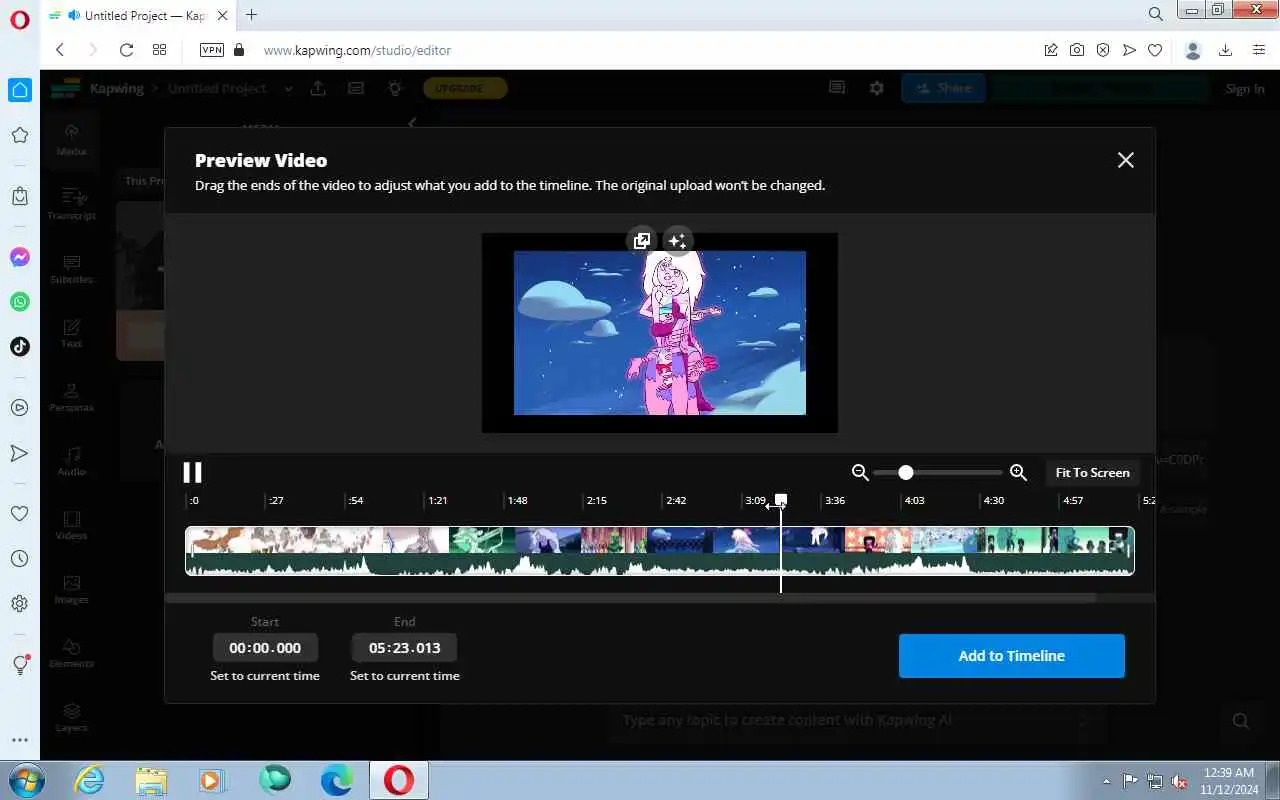Open Opera Messenger in the sidebar
The image size is (1280, 800).
click(19, 257)
